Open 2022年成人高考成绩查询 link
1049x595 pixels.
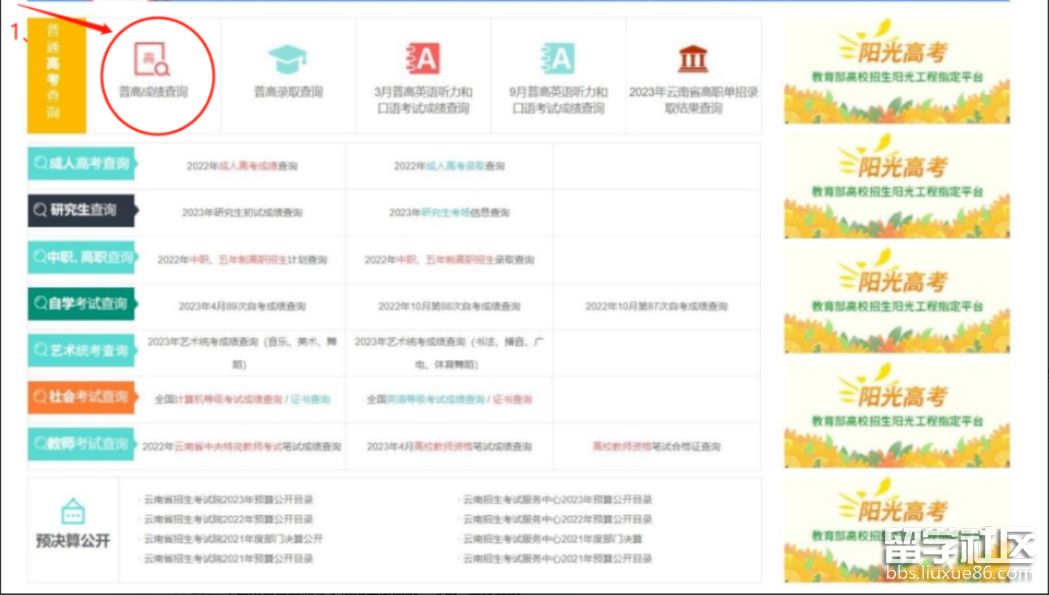coord(242,166)
